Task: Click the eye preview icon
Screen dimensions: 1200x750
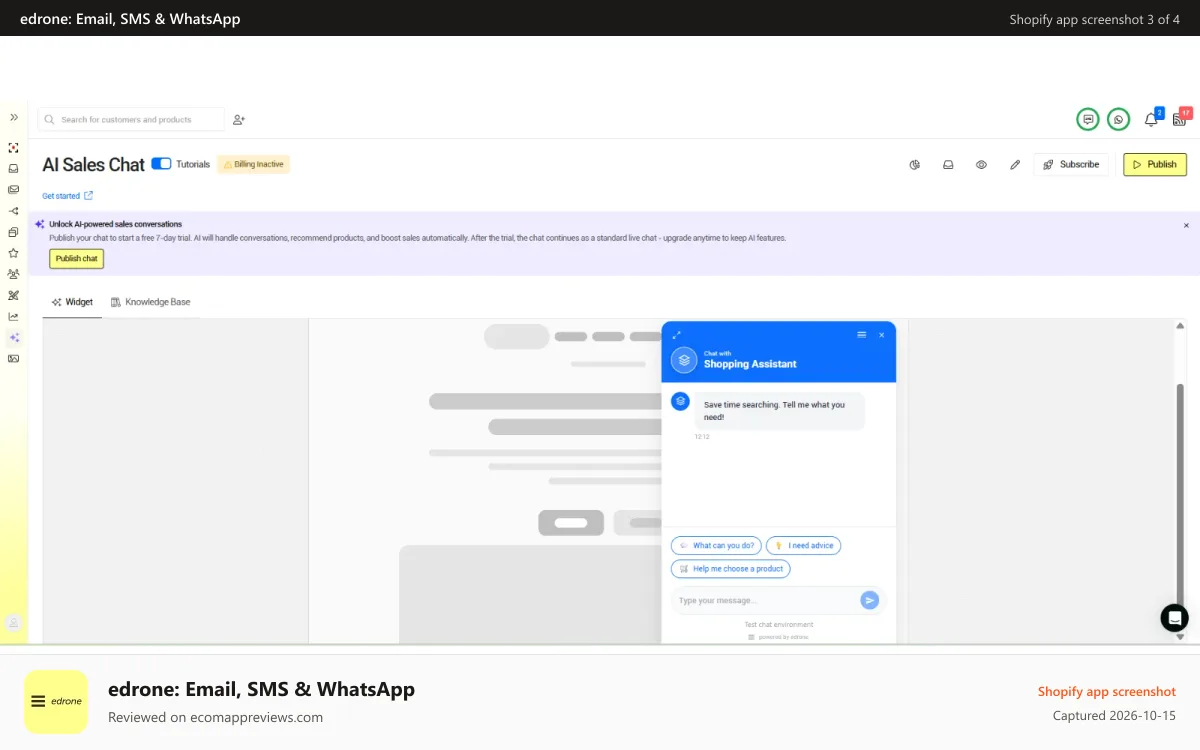Action: click(981, 164)
